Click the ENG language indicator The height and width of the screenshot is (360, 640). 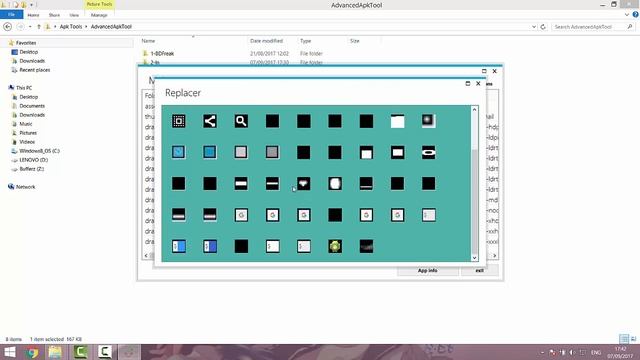(596, 352)
